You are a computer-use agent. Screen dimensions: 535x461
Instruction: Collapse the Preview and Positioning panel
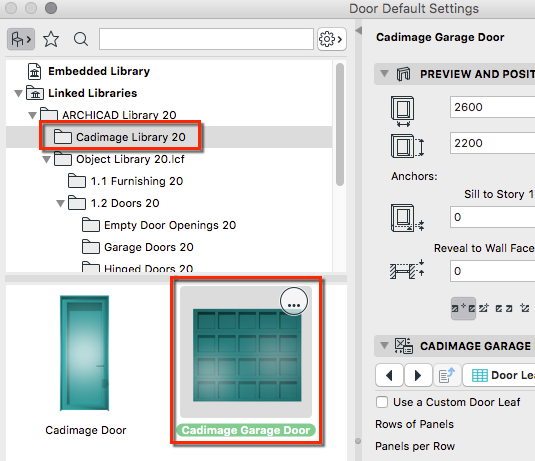tap(385, 74)
